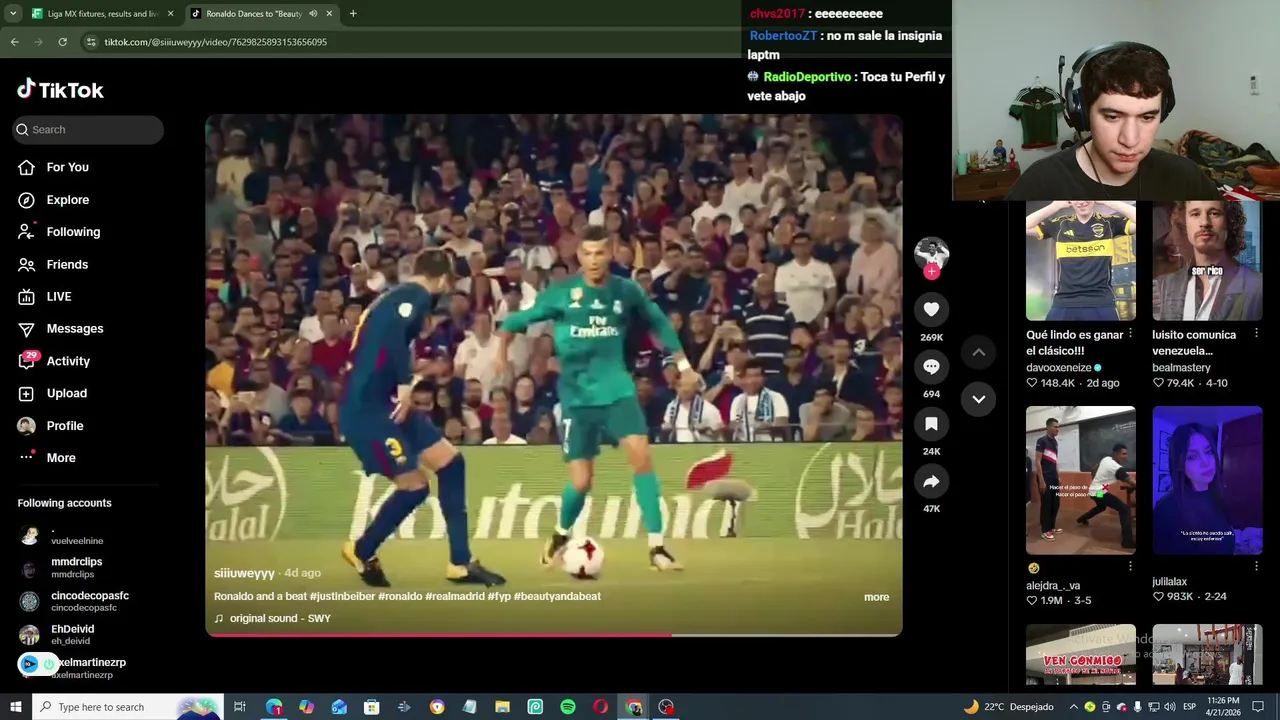Image resolution: width=1280 pixels, height=720 pixels.
Task: Open original sound - SWY link
Action: pyautogui.click(x=280, y=619)
